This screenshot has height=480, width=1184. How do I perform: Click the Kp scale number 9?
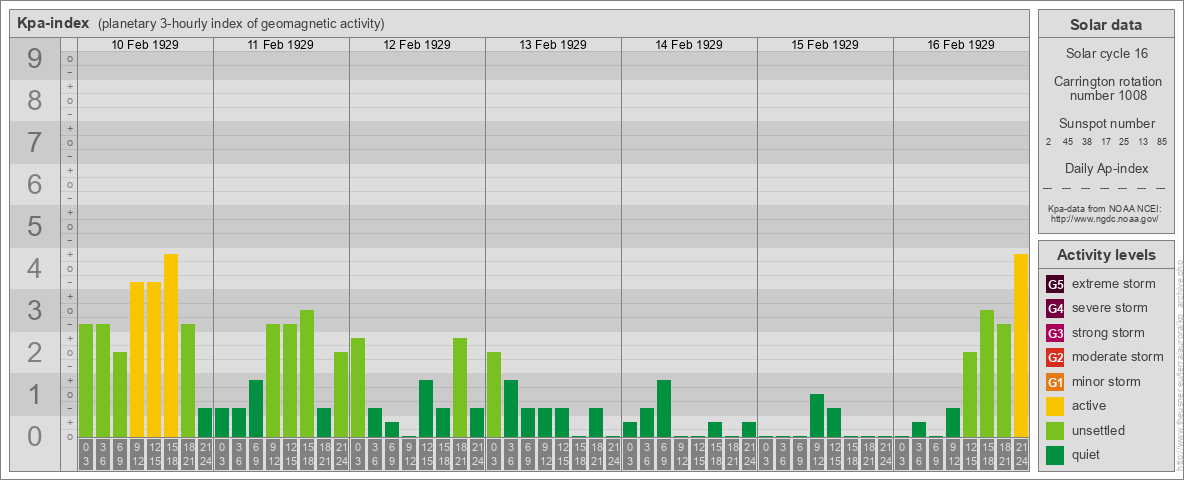tap(34, 59)
